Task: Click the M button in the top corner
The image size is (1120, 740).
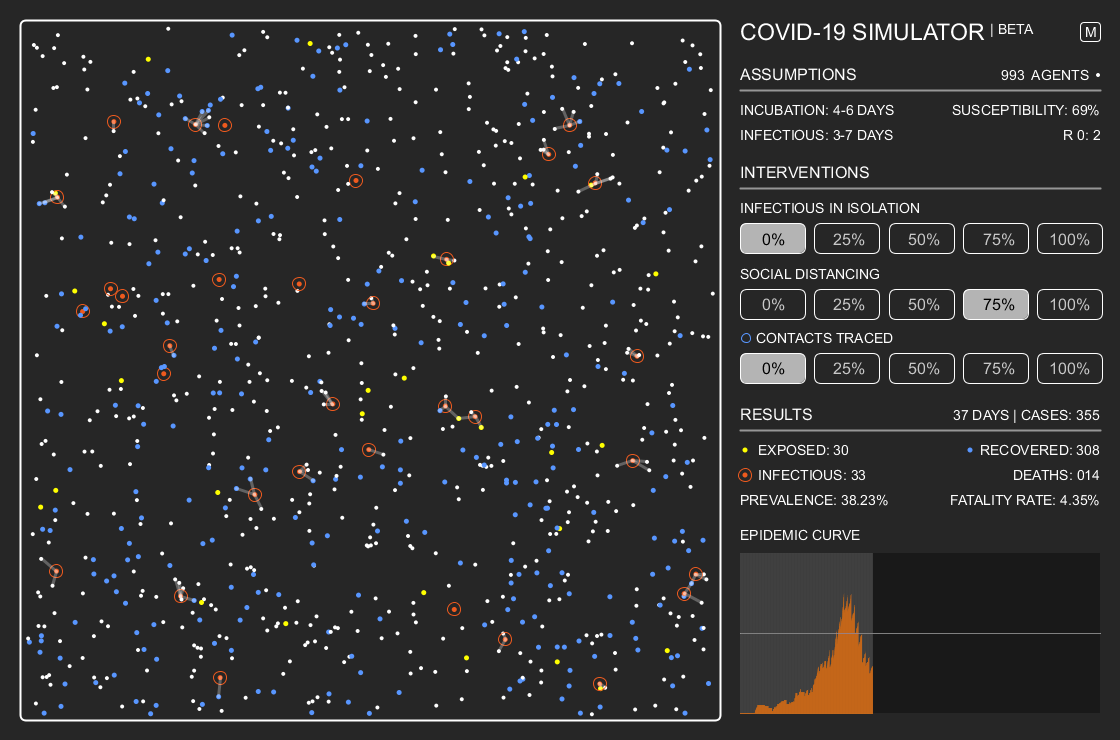Action: click(1090, 31)
